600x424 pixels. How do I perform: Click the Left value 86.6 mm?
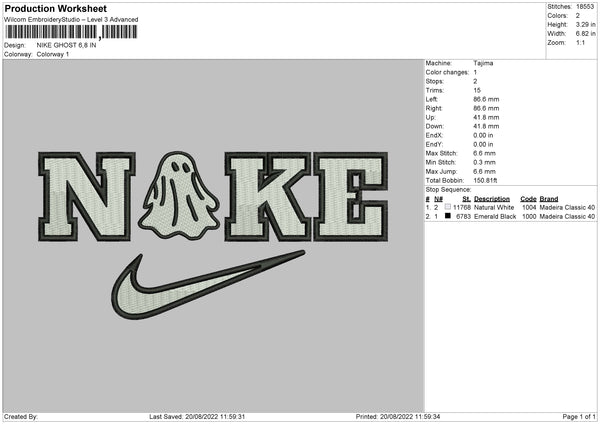point(486,99)
